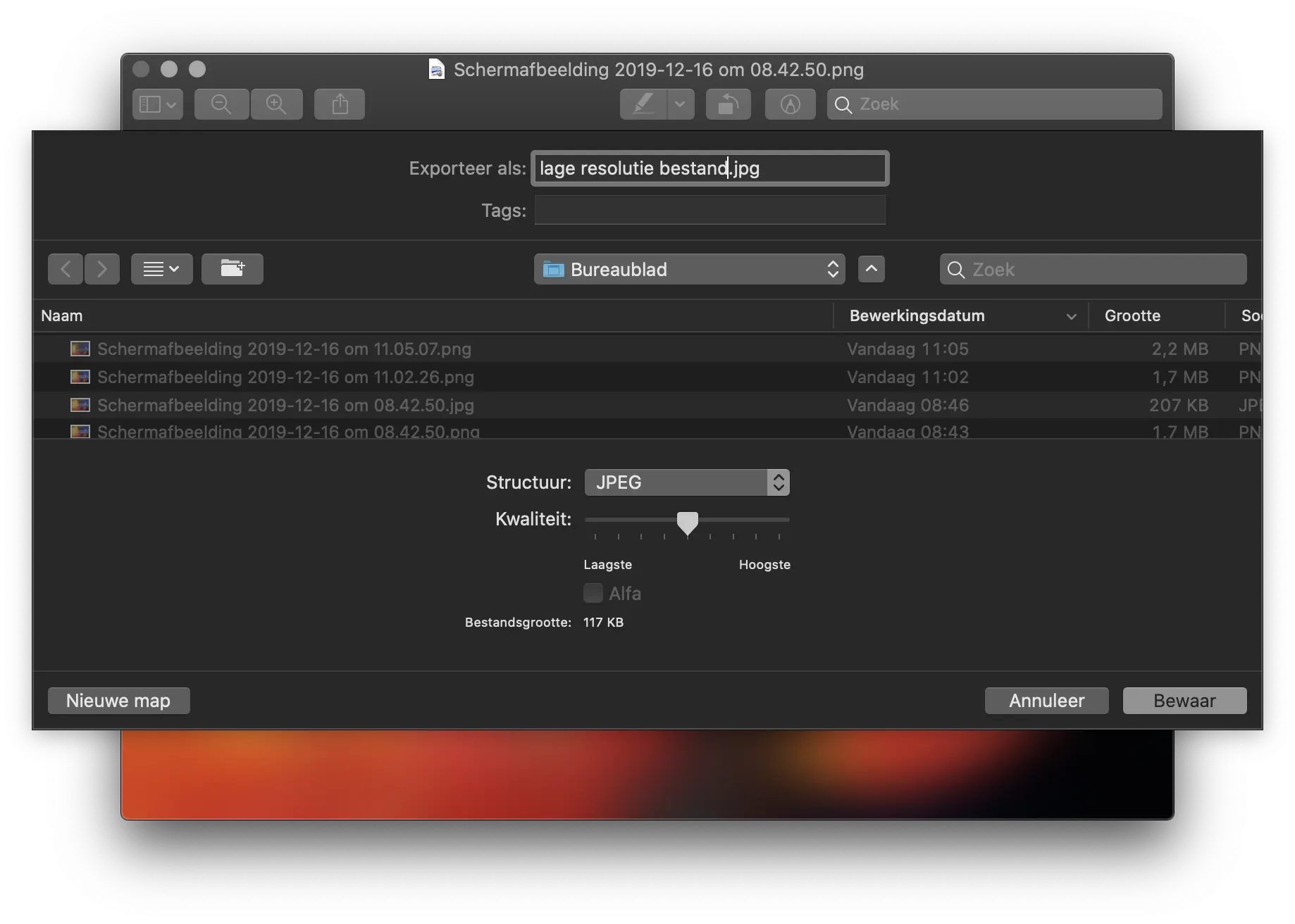Select the markup highlight pen icon

point(643,104)
